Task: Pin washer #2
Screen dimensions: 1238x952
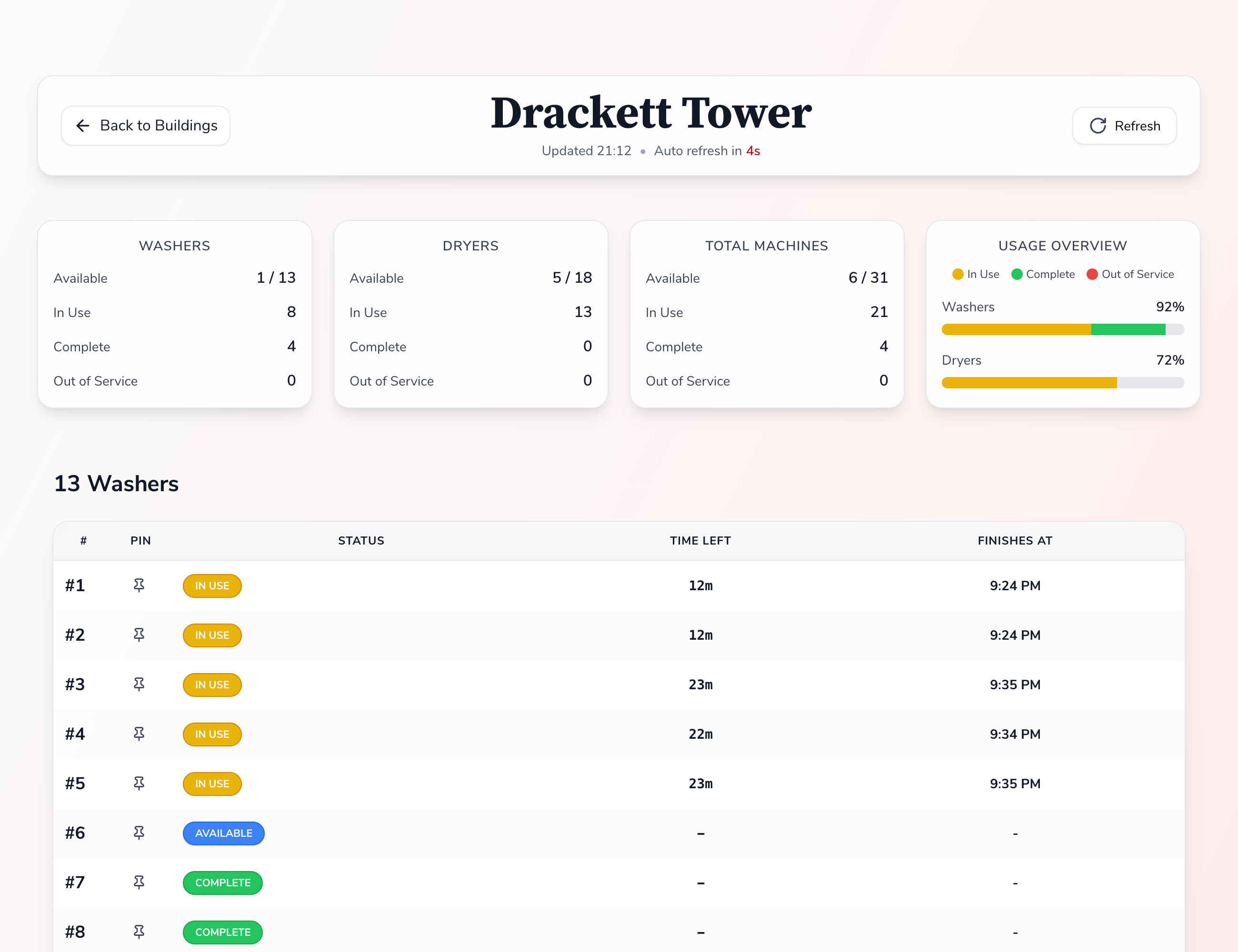Action: point(139,635)
